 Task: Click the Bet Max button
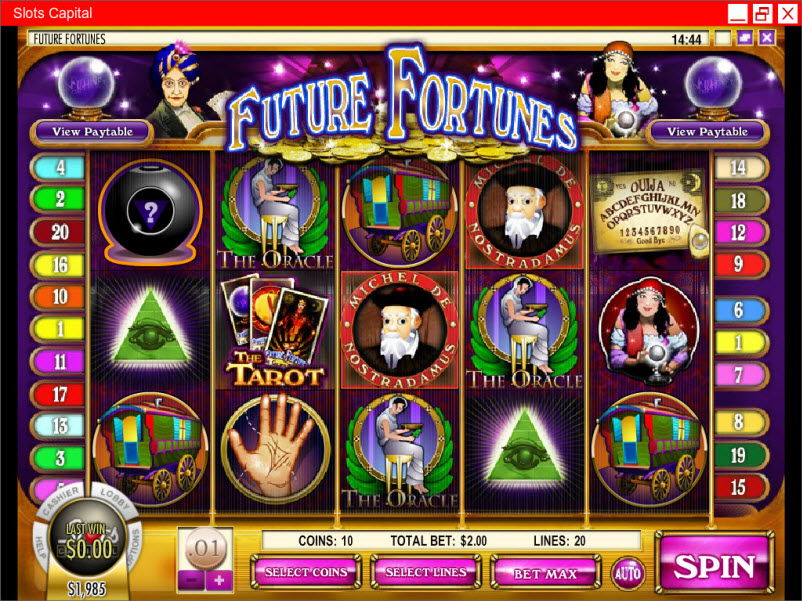pyautogui.click(x=545, y=573)
